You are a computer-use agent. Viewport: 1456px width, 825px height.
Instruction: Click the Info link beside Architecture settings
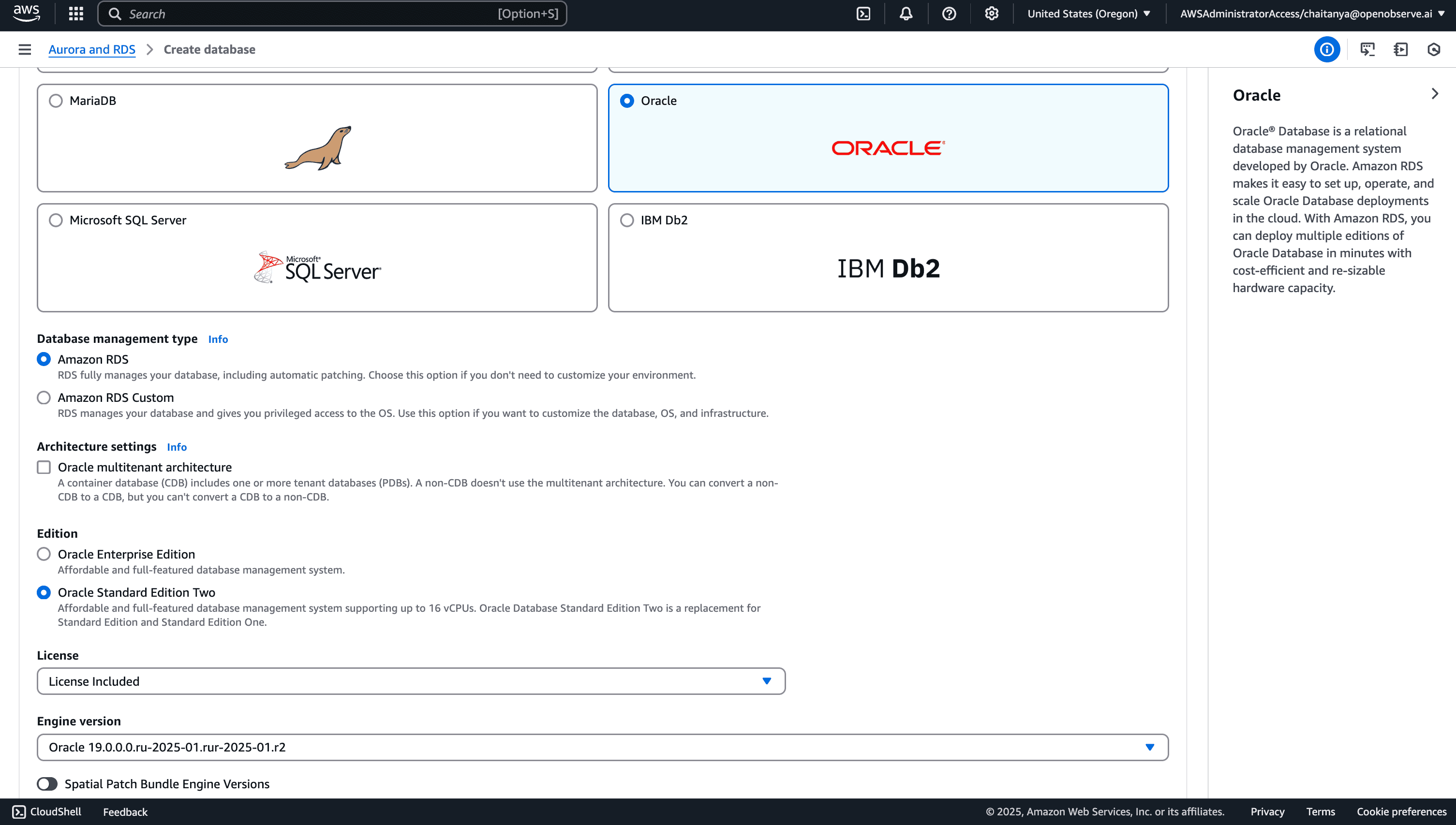(x=177, y=447)
